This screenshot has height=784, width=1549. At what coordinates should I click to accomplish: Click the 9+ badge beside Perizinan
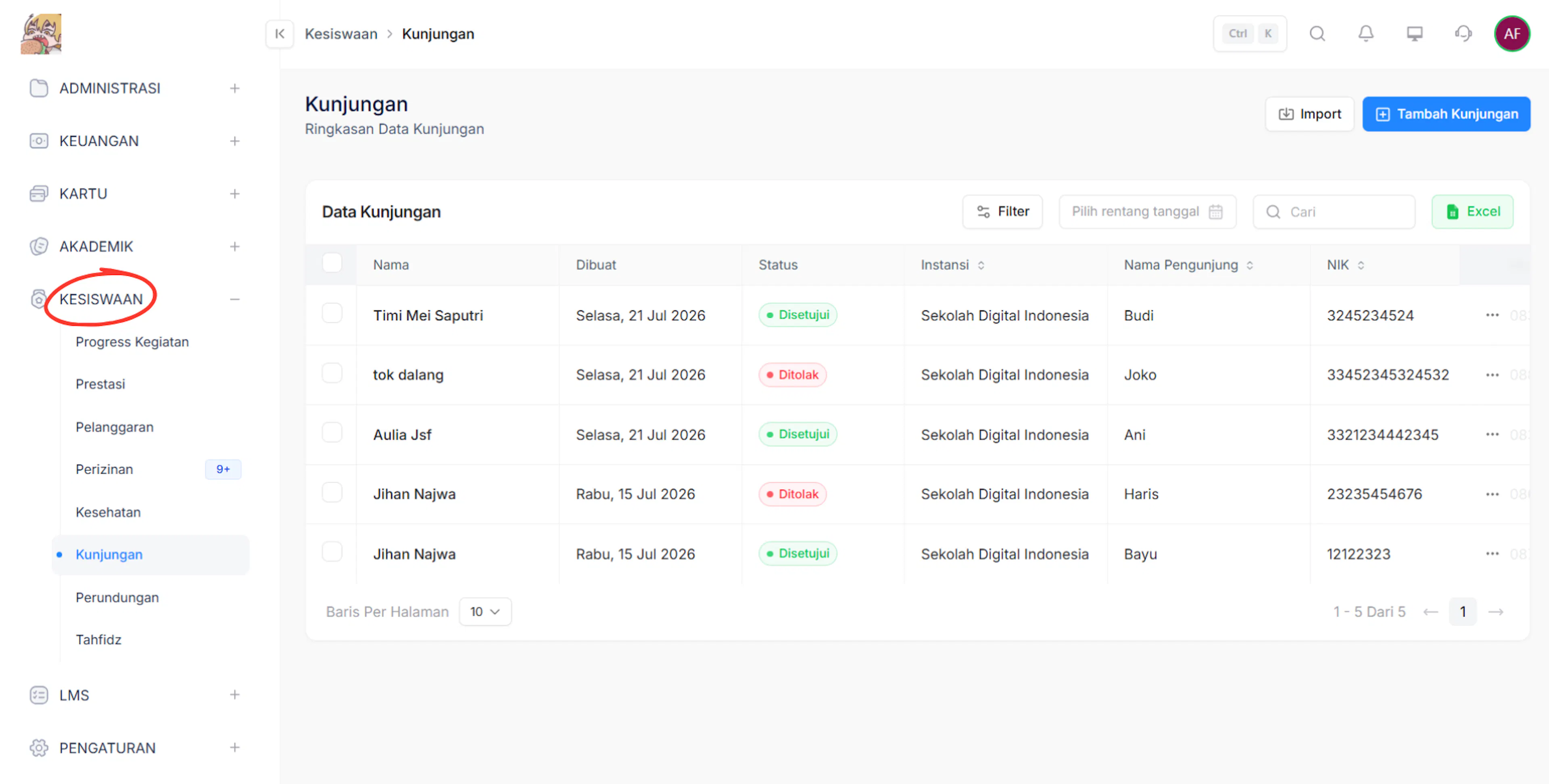(223, 469)
